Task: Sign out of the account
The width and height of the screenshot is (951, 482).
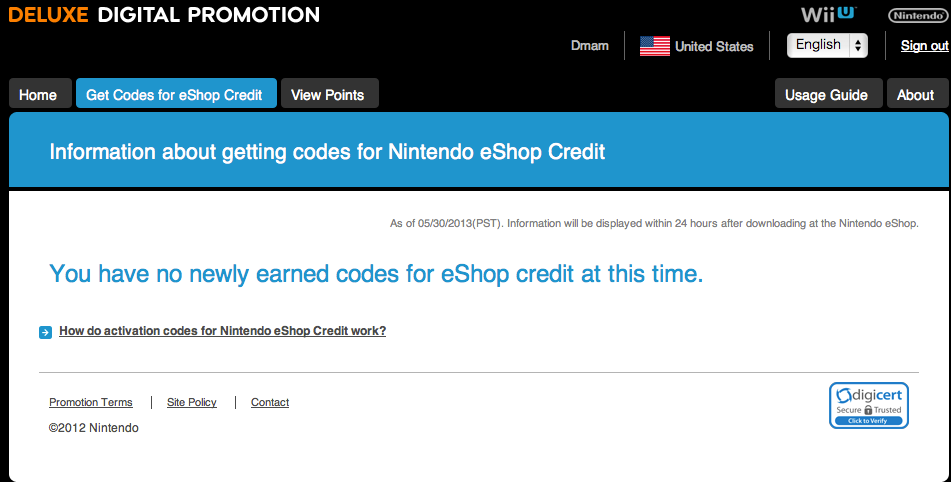Action: (x=924, y=46)
